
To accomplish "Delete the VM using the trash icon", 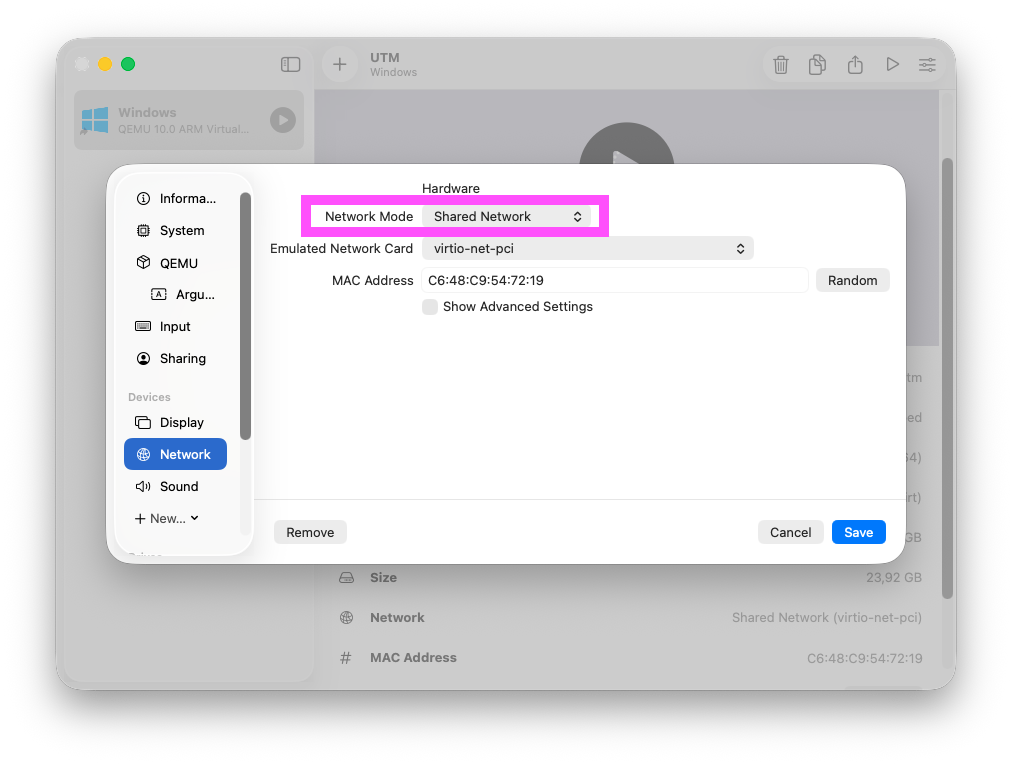I will [x=780, y=64].
